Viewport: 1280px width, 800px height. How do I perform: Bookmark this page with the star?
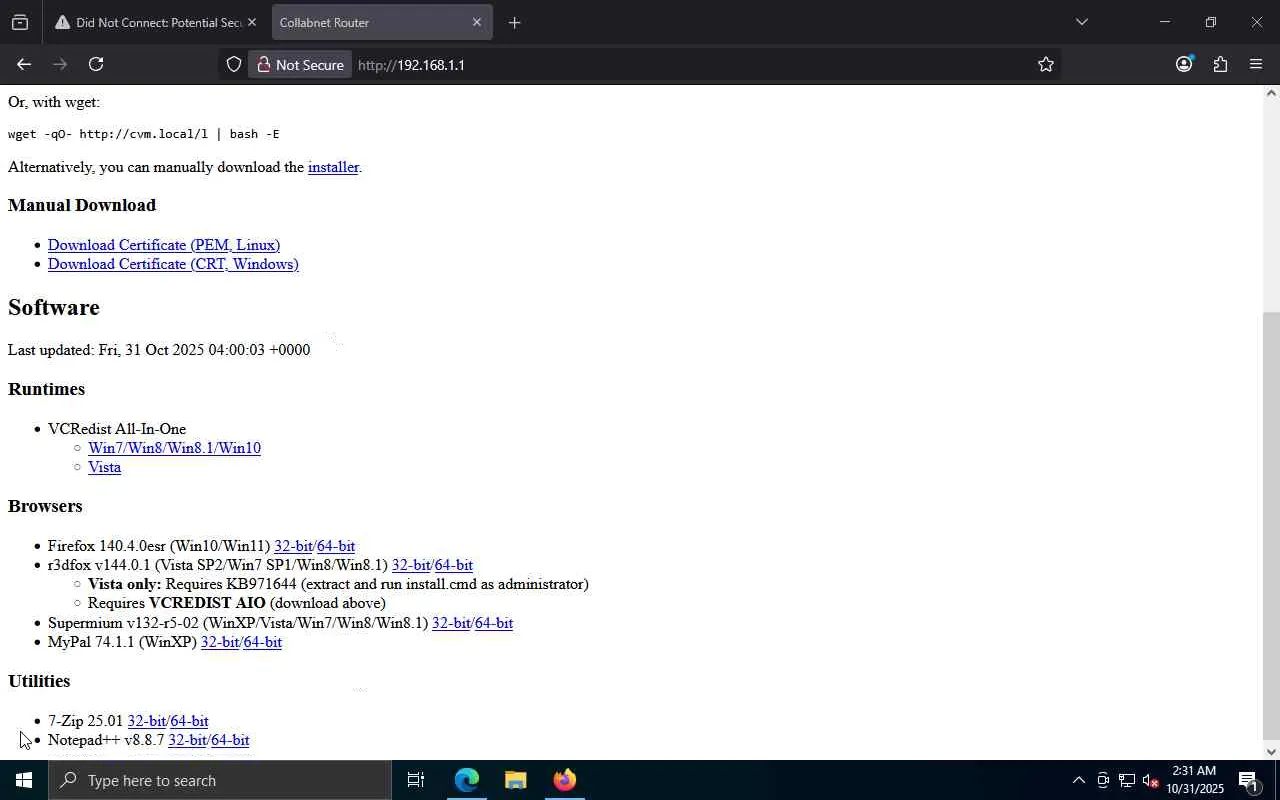[x=1046, y=64]
